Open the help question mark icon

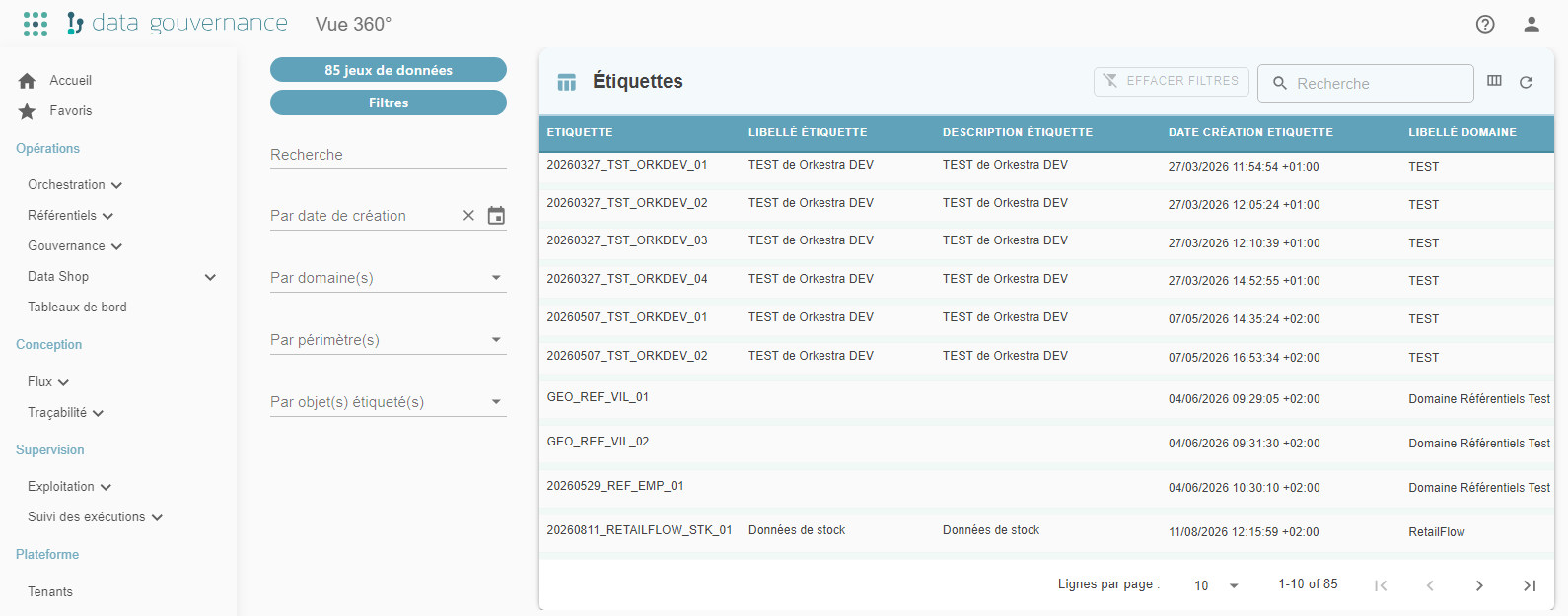tap(1485, 24)
